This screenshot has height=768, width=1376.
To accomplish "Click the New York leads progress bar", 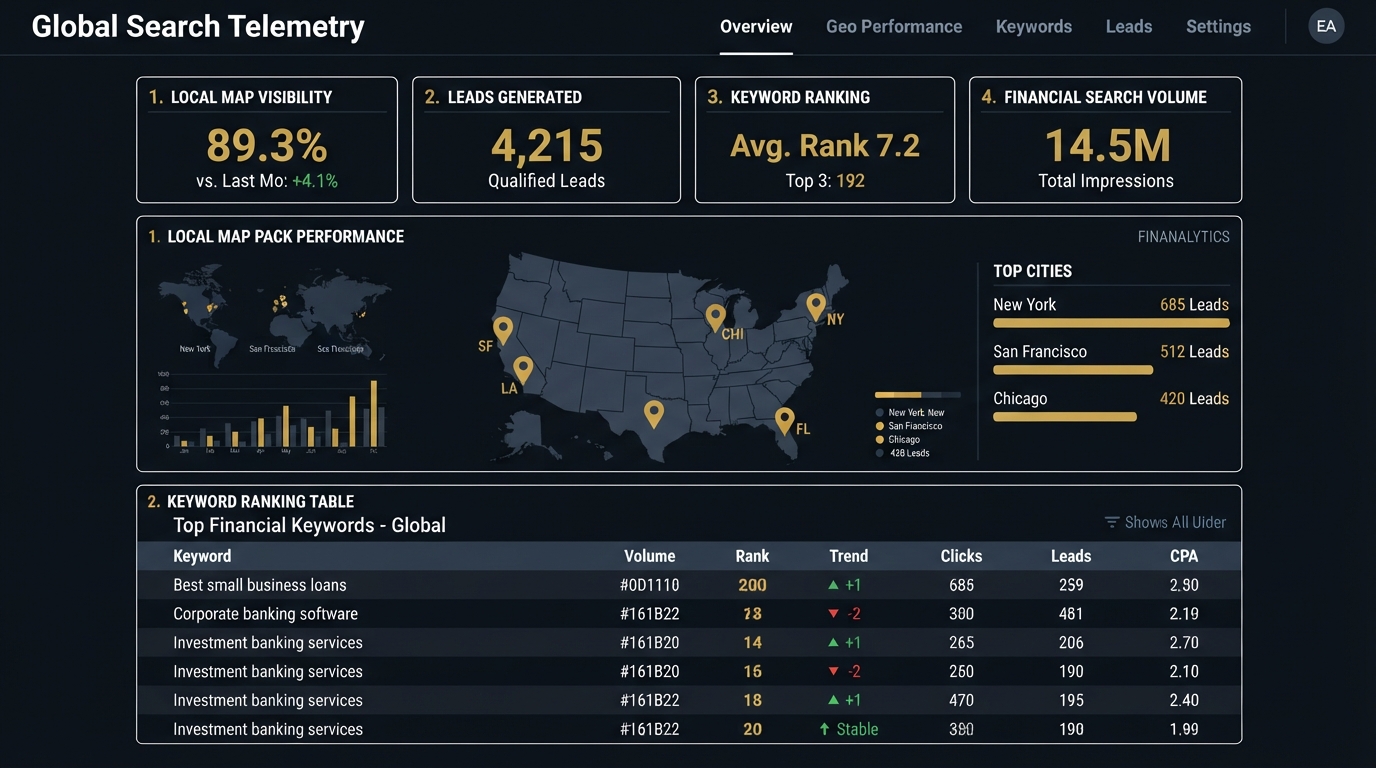I will coord(1111,323).
